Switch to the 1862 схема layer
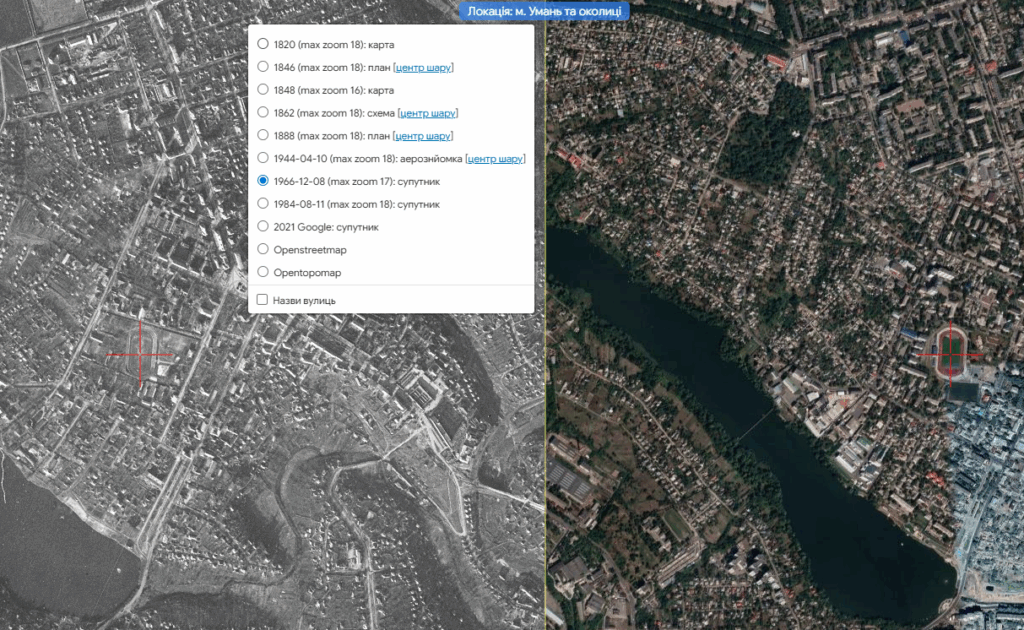Viewport: 1024px width, 630px height. [263, 113]
